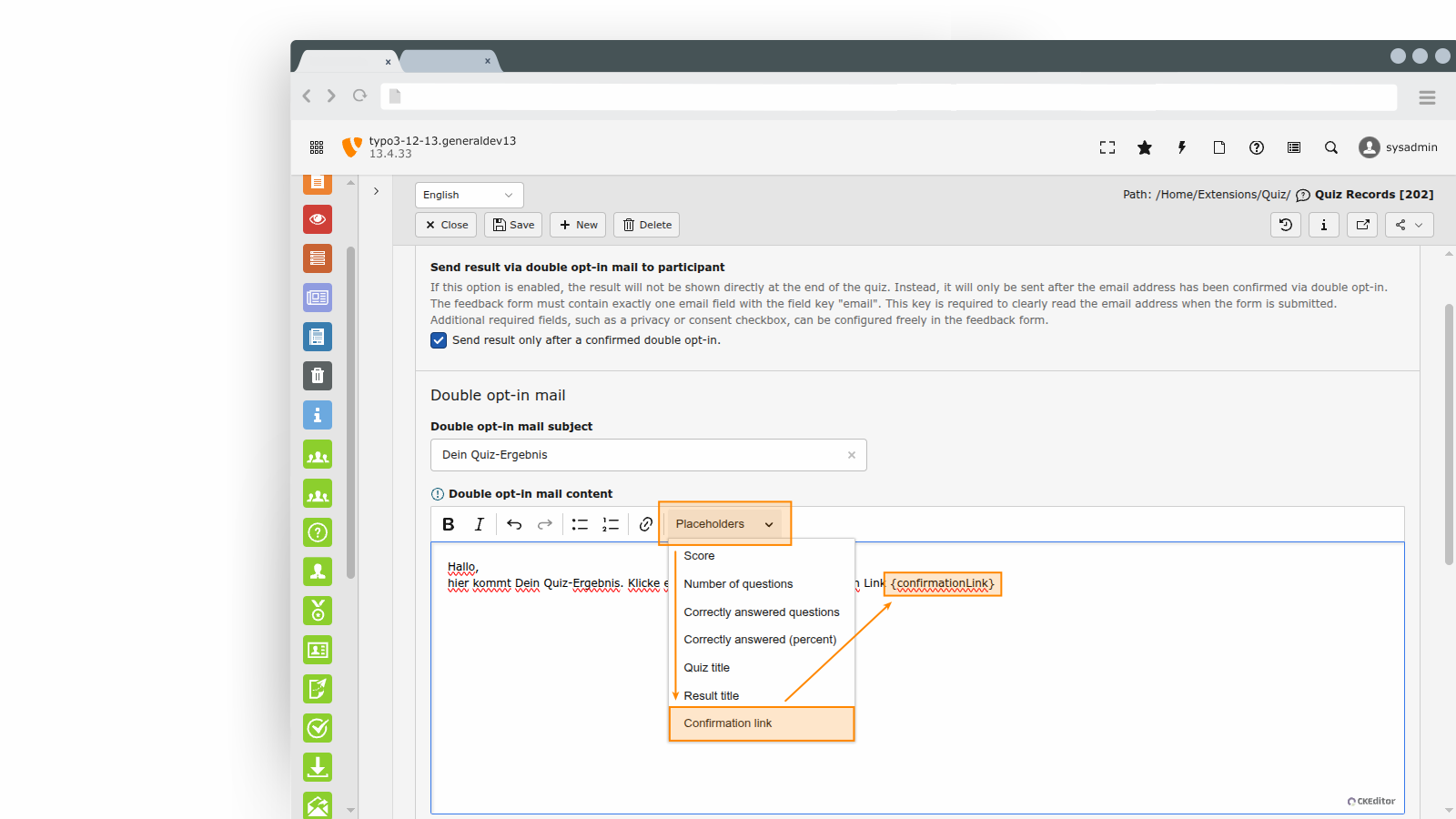Viewport: 1456px width, 819px height.
Task: Close the quiz record form
Action: [x=446, y=225]
